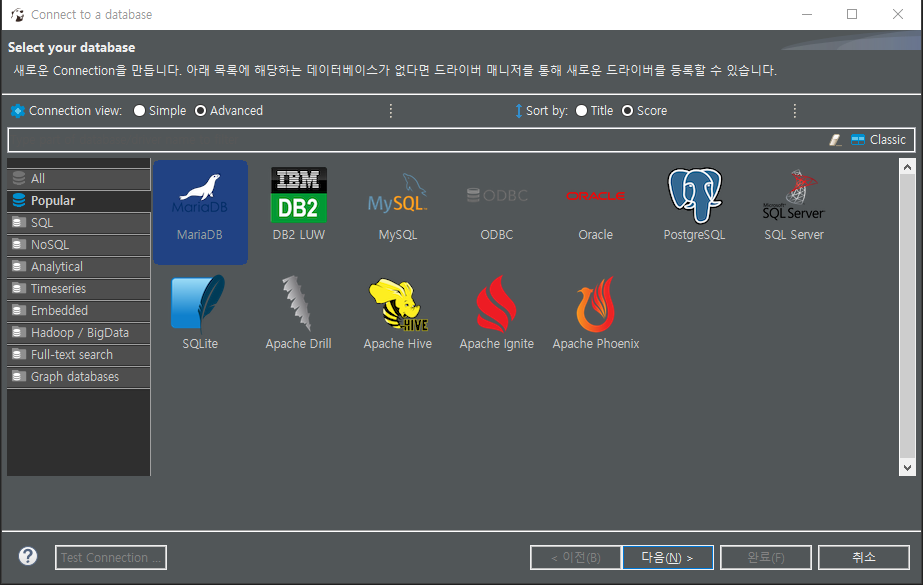Focus the database filter text field
The image size is (923, 585).
(x=418, y=140)
